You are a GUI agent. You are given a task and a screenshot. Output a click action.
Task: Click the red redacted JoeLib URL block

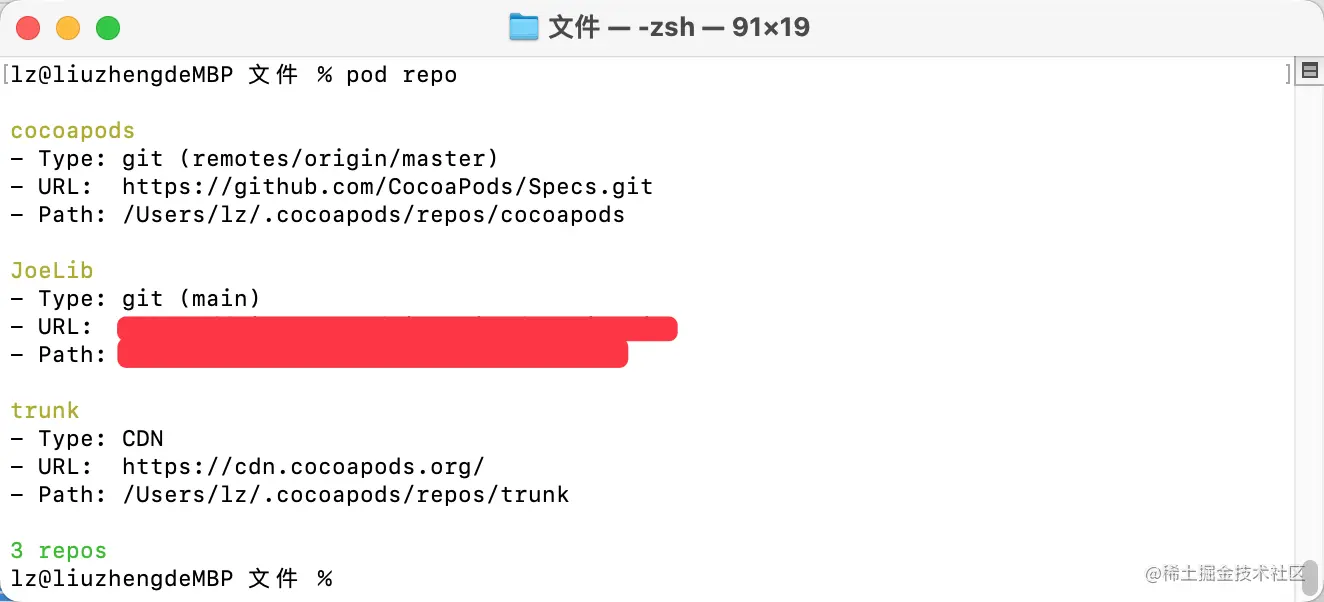click(x=397, y=328)
